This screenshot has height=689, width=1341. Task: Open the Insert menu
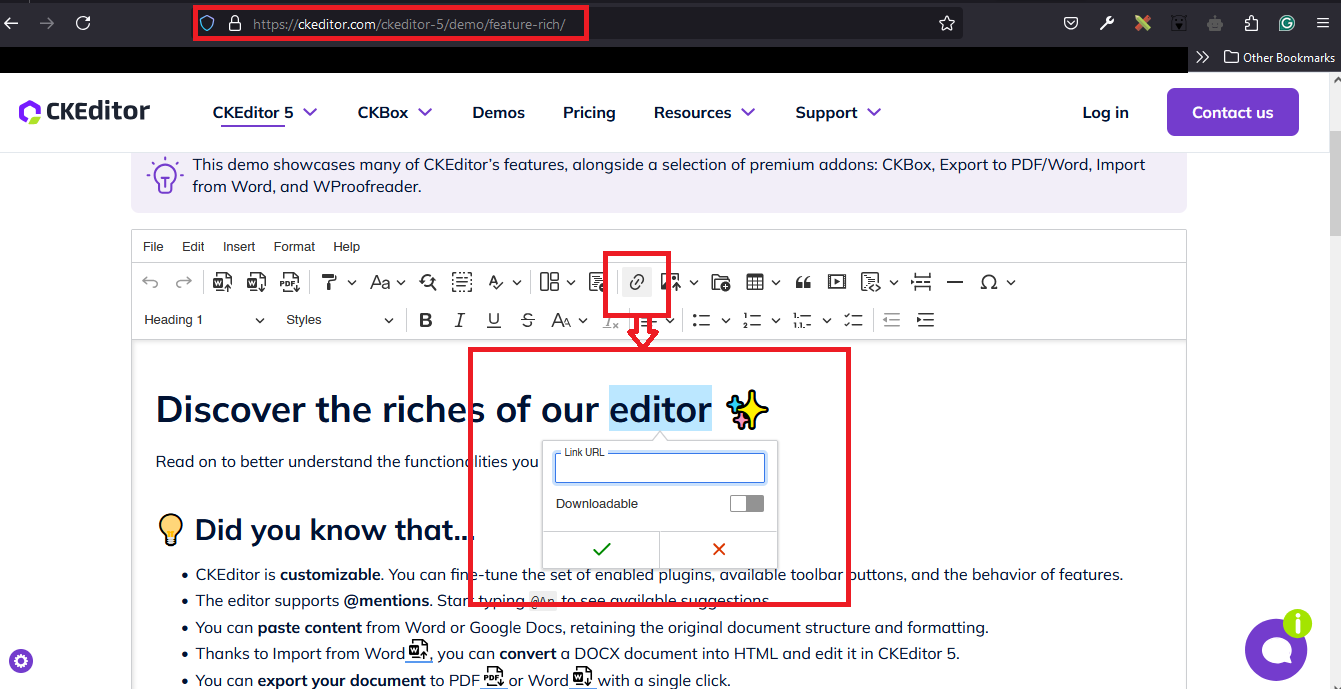click(239, 247)
